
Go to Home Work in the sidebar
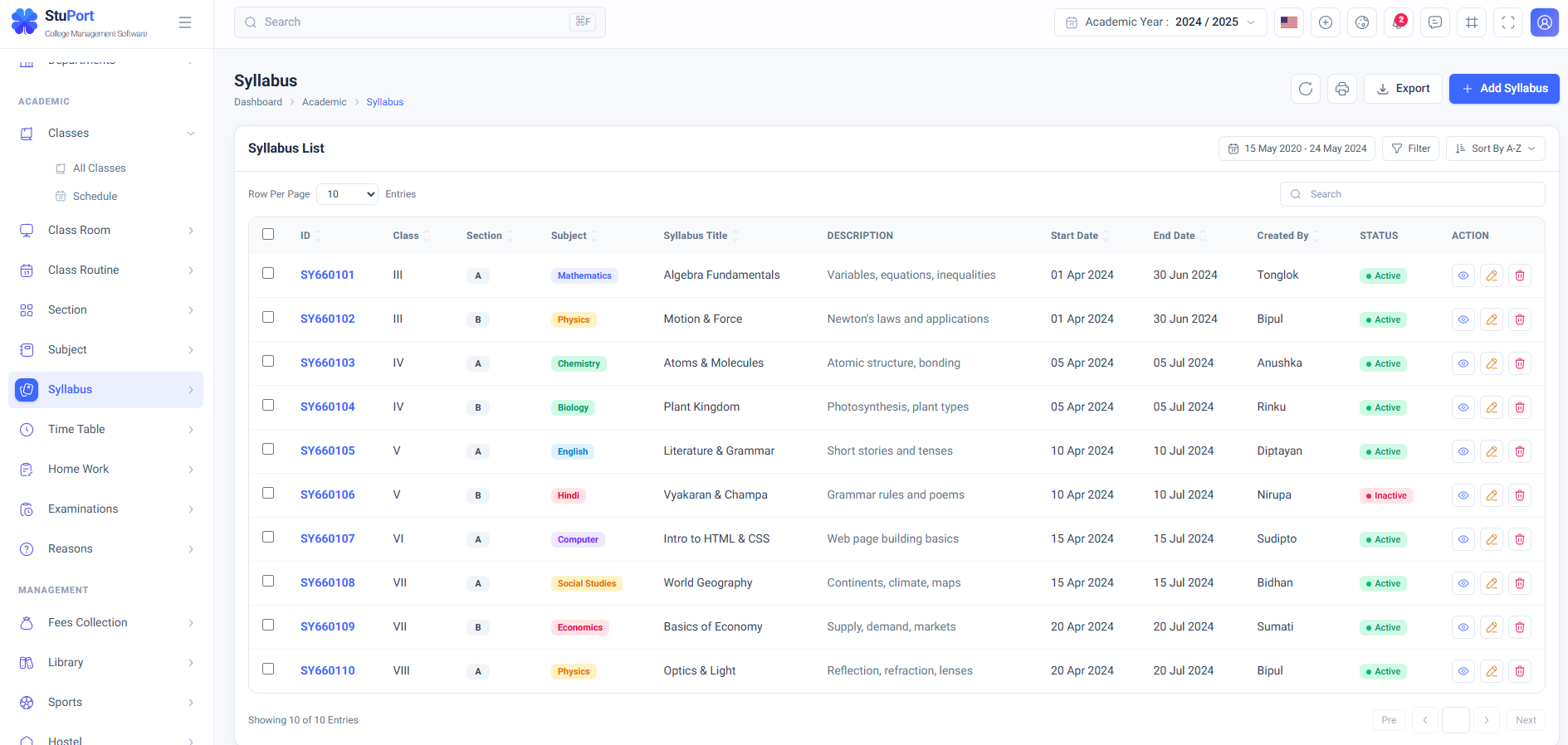(x=105, y=470)
